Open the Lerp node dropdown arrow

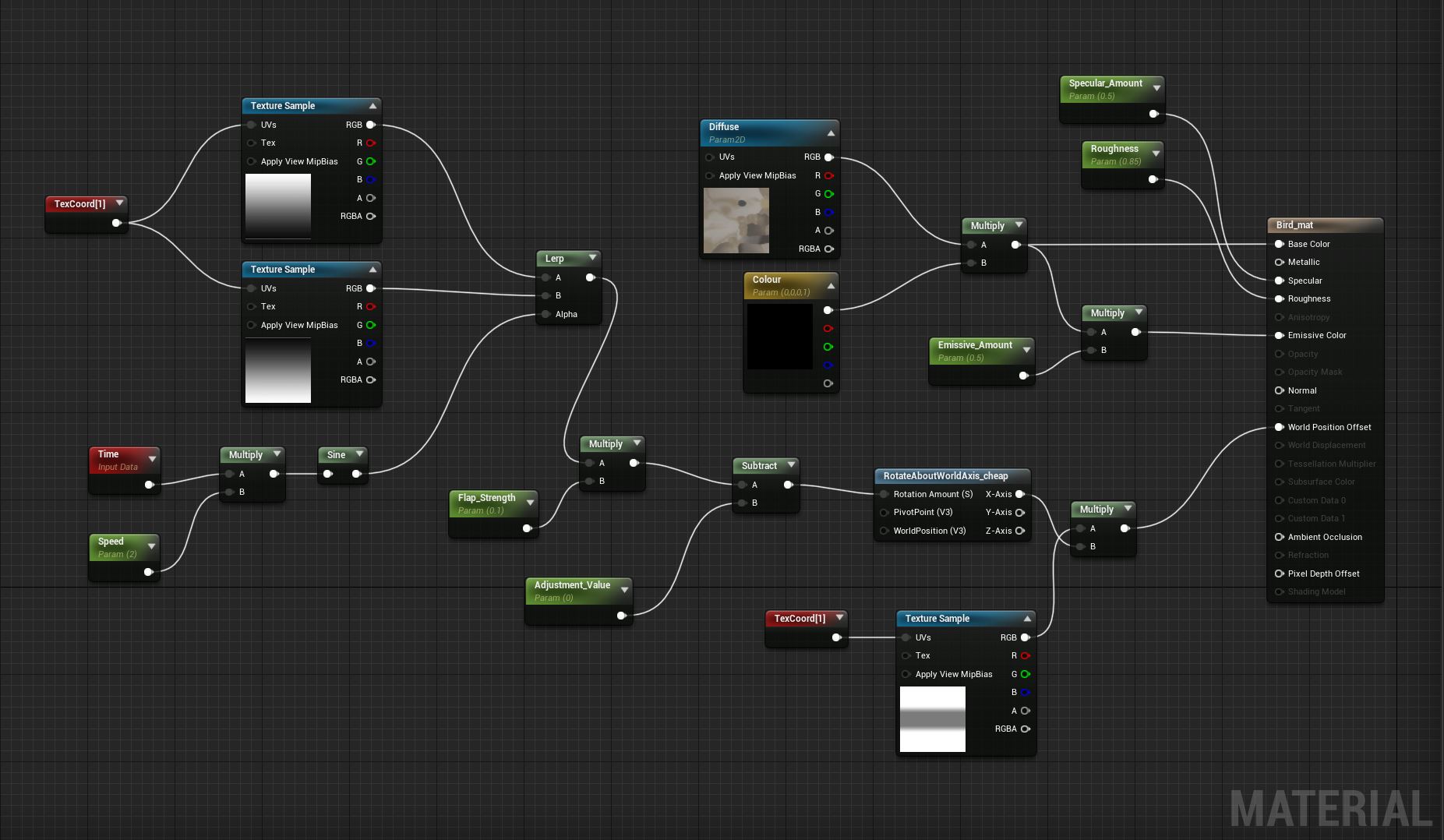(x=592, y=257)
